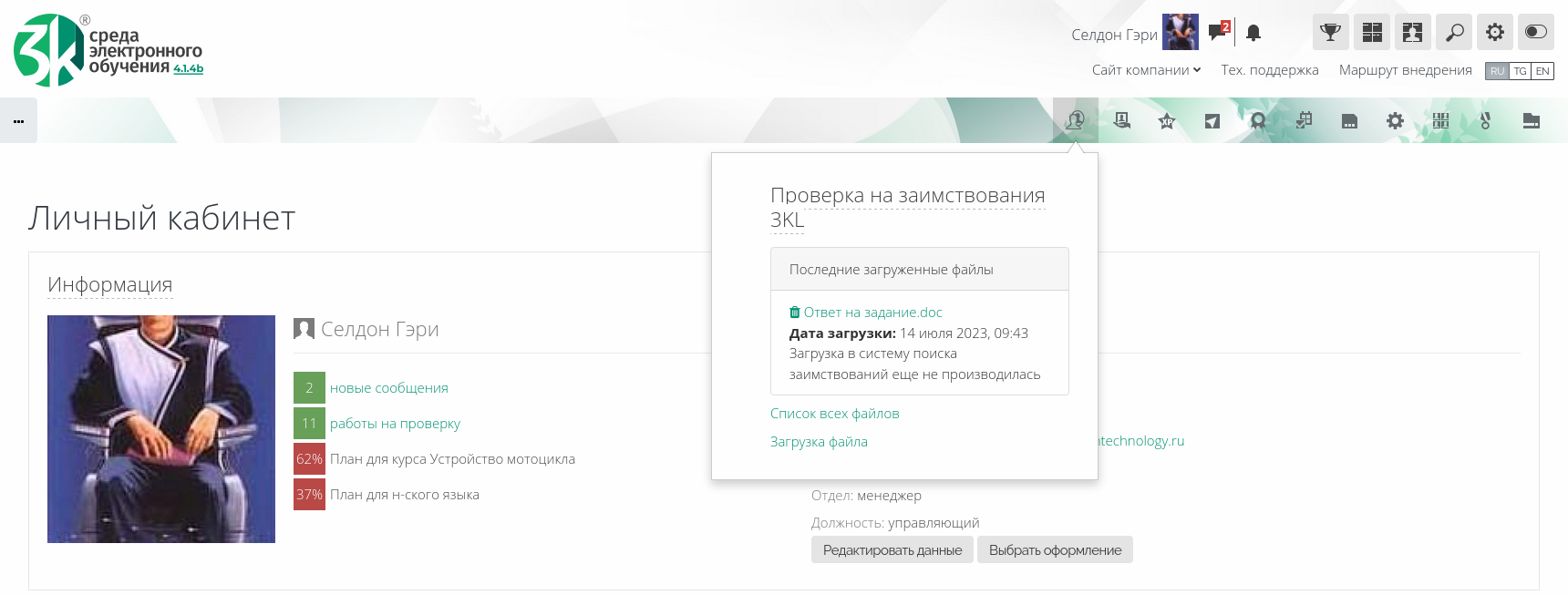The width and height of the screenshot is (1568, 595).
Task: Open Список всех файлов link
Action: 834,414
